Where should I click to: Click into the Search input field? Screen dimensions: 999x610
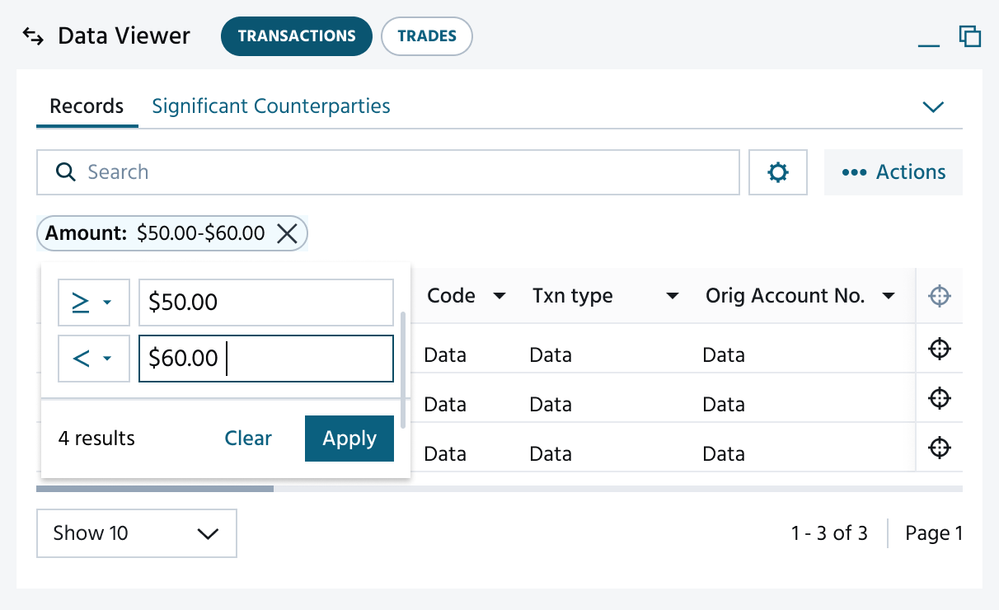point(400,172)
